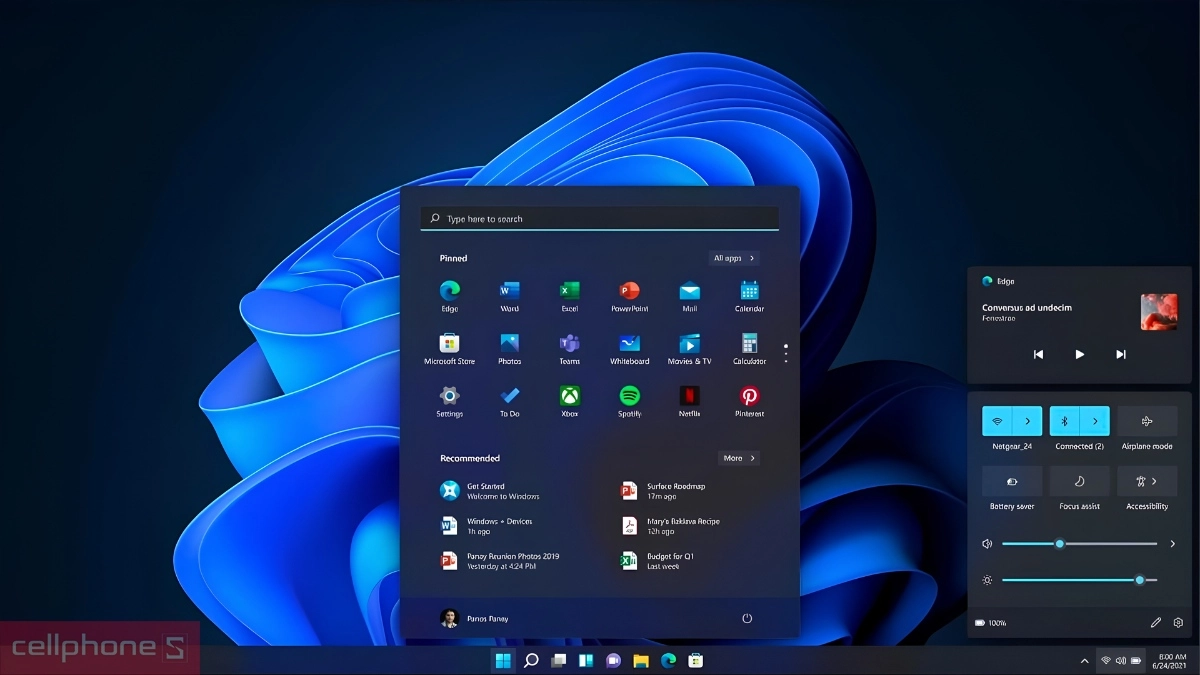Screen dimensions: 1200x675
Task: Open Spotify from the Start menu
Action: 629,401
